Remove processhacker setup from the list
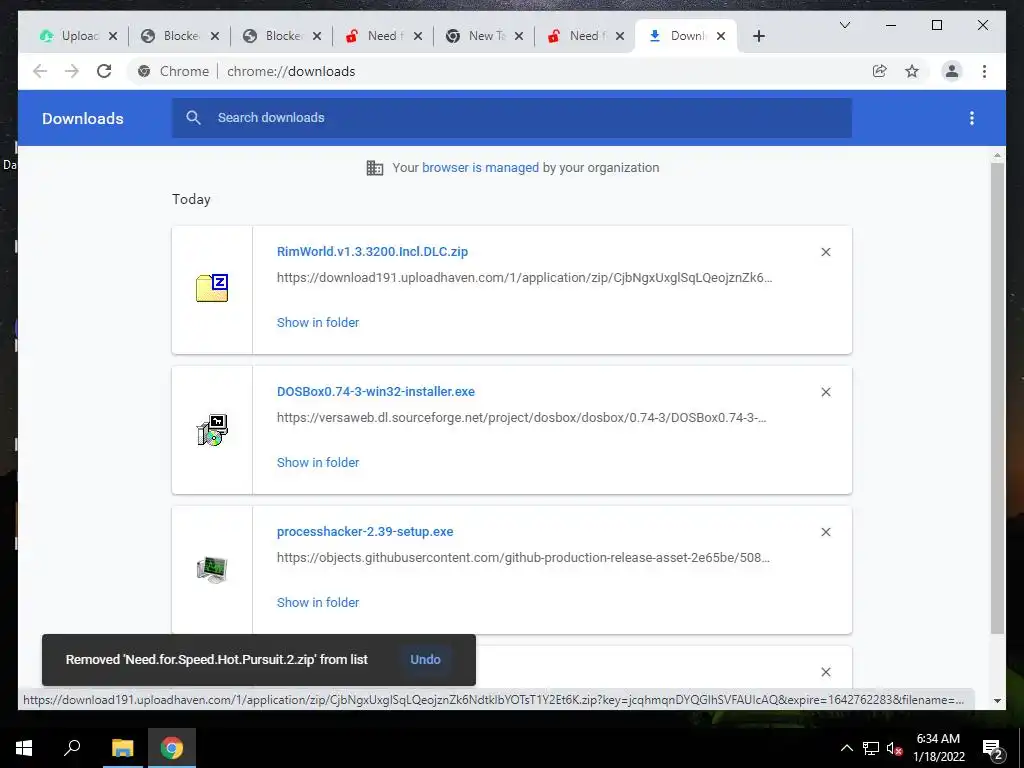1024x768 pixels. tap(825, 532)
